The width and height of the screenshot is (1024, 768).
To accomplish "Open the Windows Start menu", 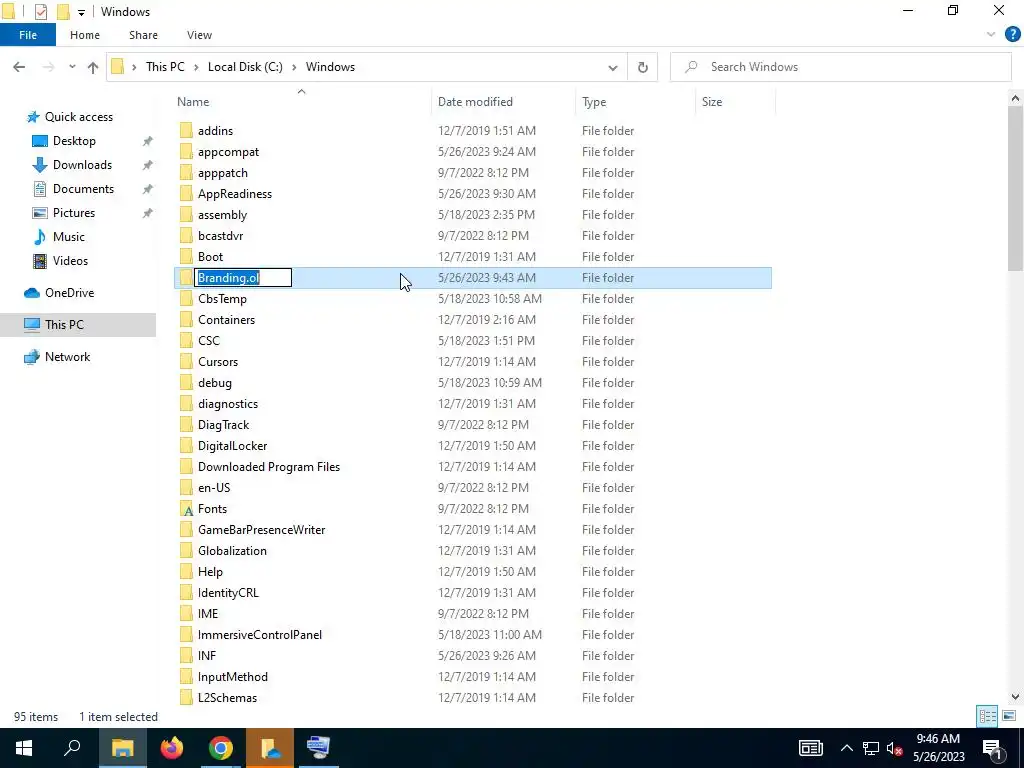I will [24, 748].
